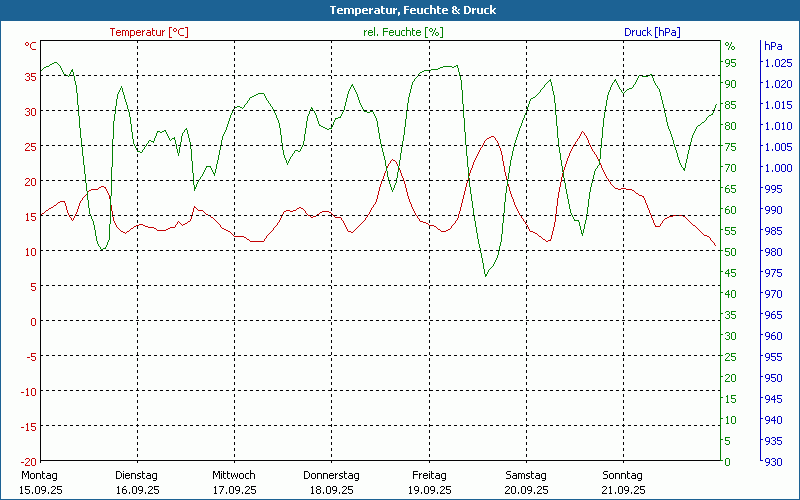Click the 1.025 tick on the pressure axis
This screenshot has width=800, height=500.
[777, 63]
